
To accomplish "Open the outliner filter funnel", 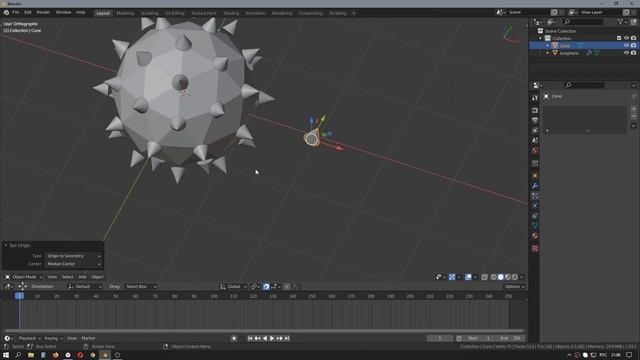I will point(620,22).
